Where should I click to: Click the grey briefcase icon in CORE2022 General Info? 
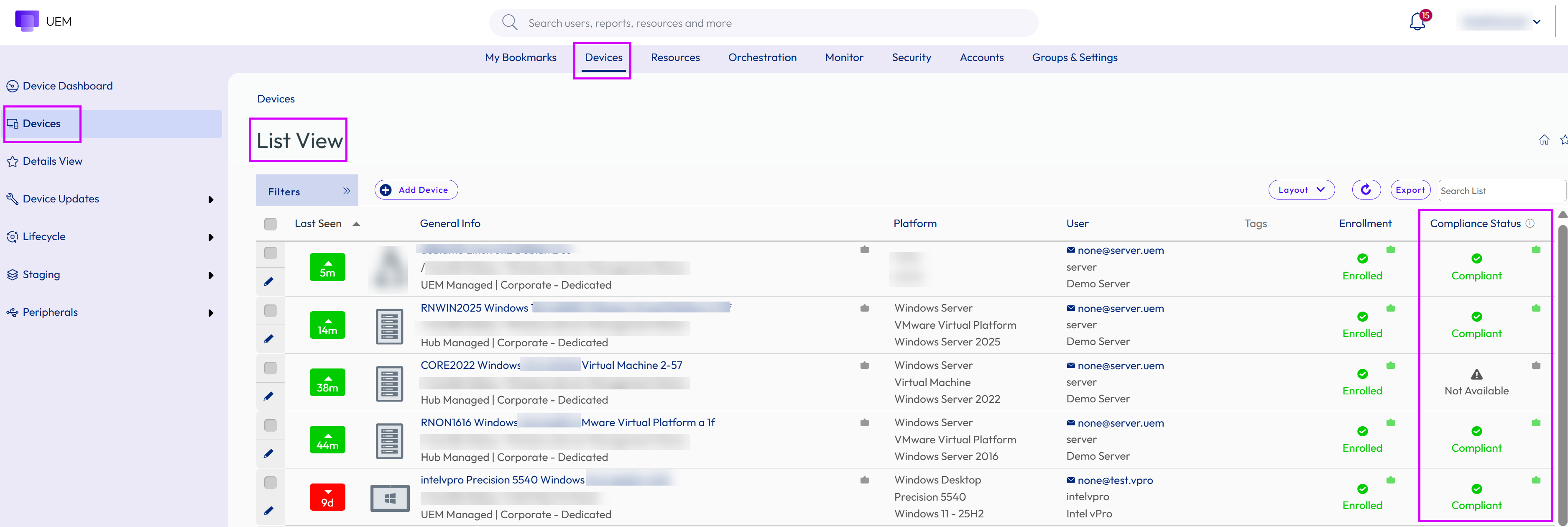click(x=864, y=365)
